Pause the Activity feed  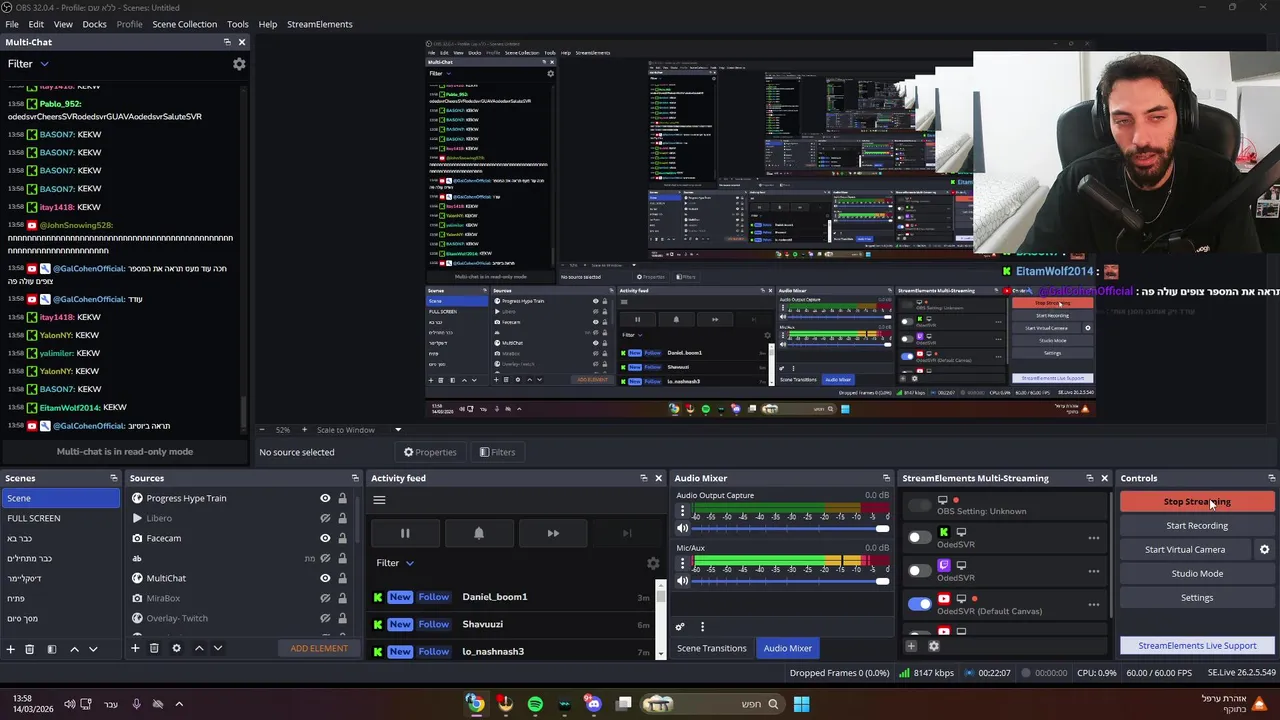tap(405, 533)
